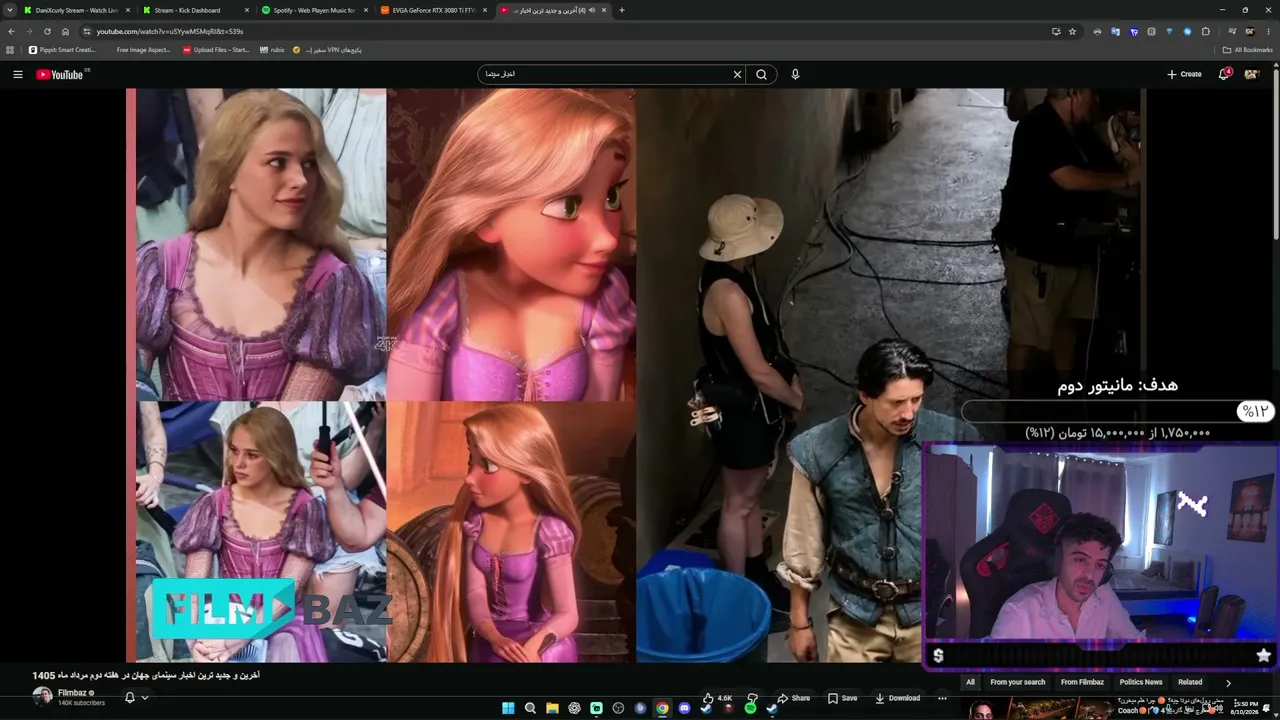Bookmark this page with star icon

pos(1073,31)
